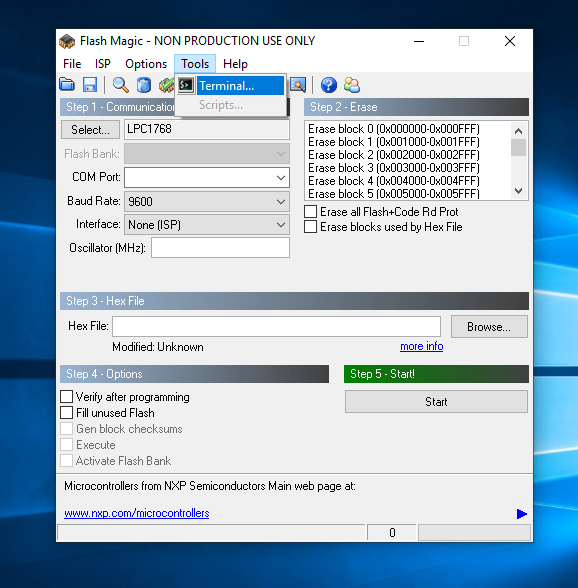Click the Start button
The image size is (578, 588).
coord(436,402)
